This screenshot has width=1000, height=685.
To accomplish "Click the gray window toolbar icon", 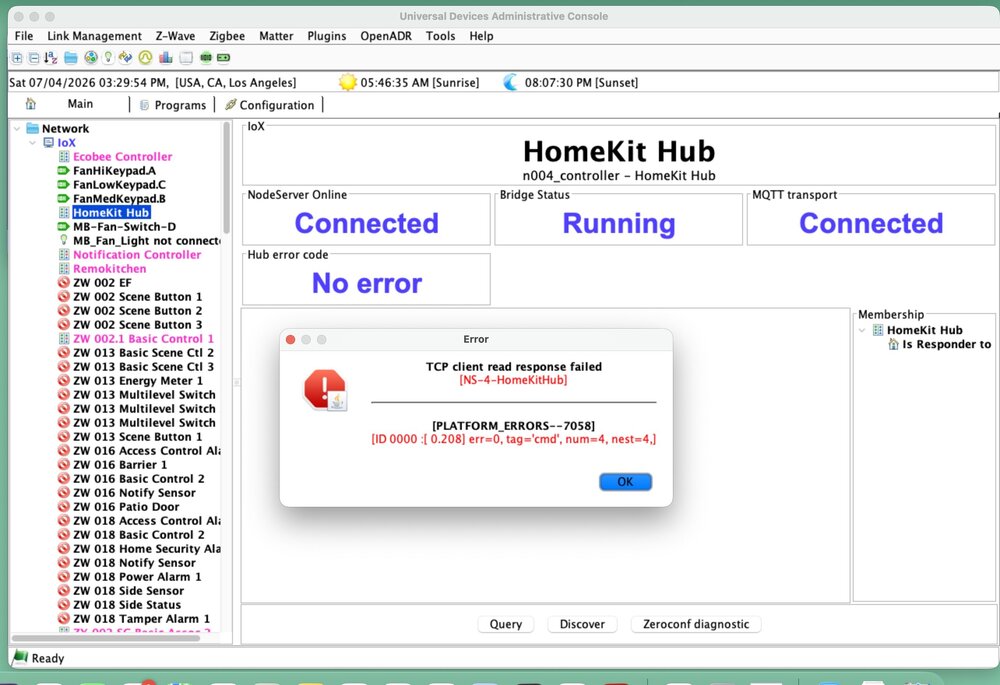I will (x=186, y=58).
